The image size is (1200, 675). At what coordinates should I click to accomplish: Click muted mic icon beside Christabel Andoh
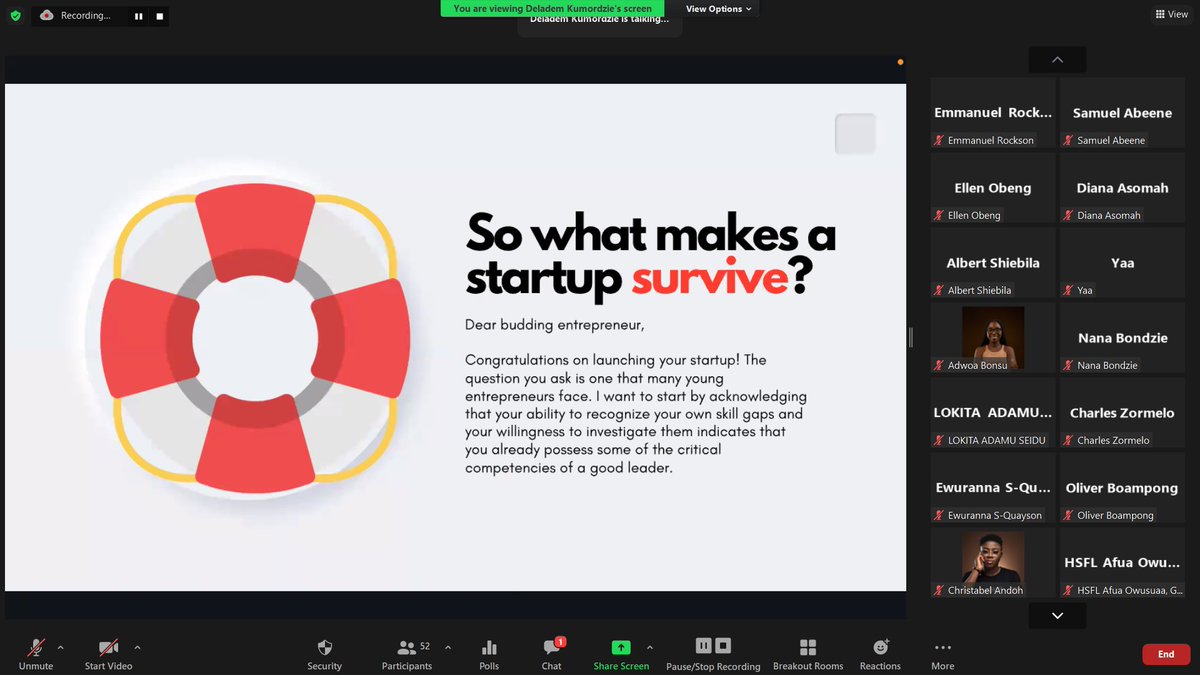tap(939, 590)
